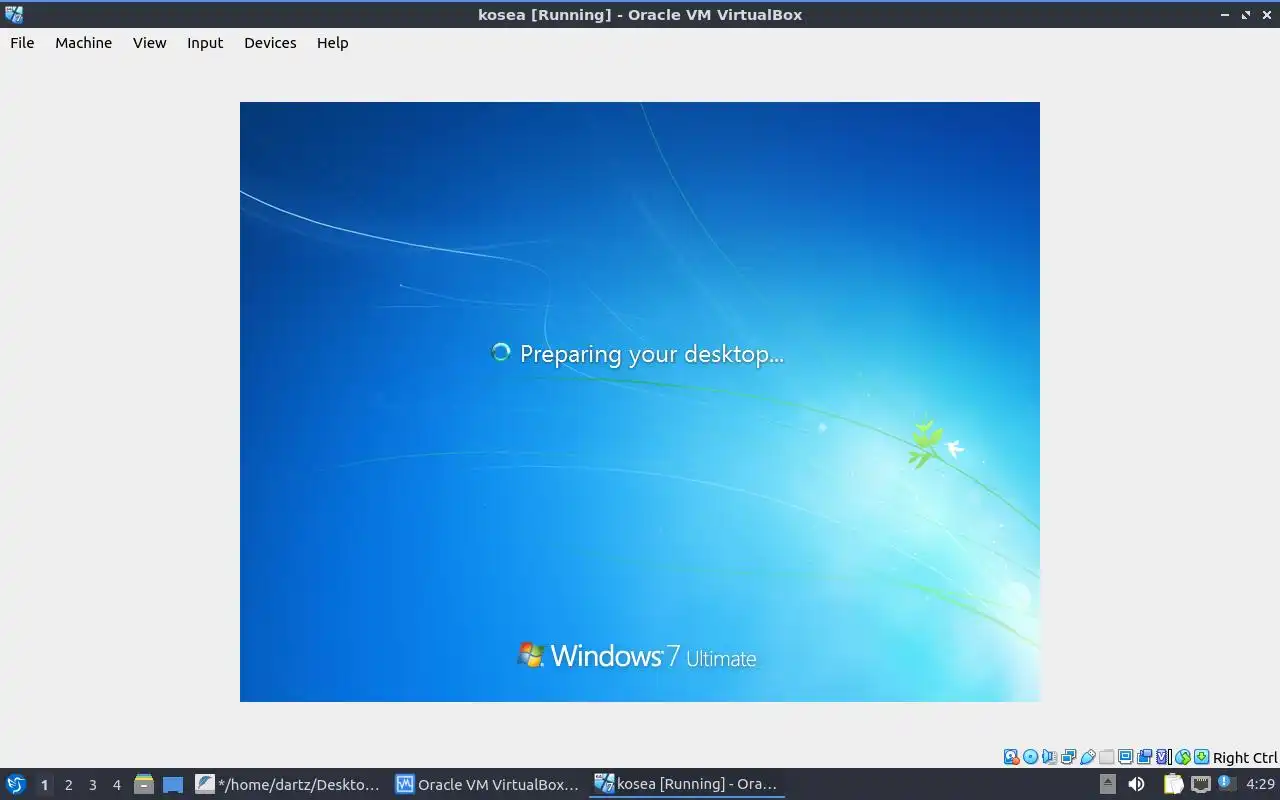Switch to virtual desktop 4
Viewport: 1280px width, 800px height.
point(116,785)
